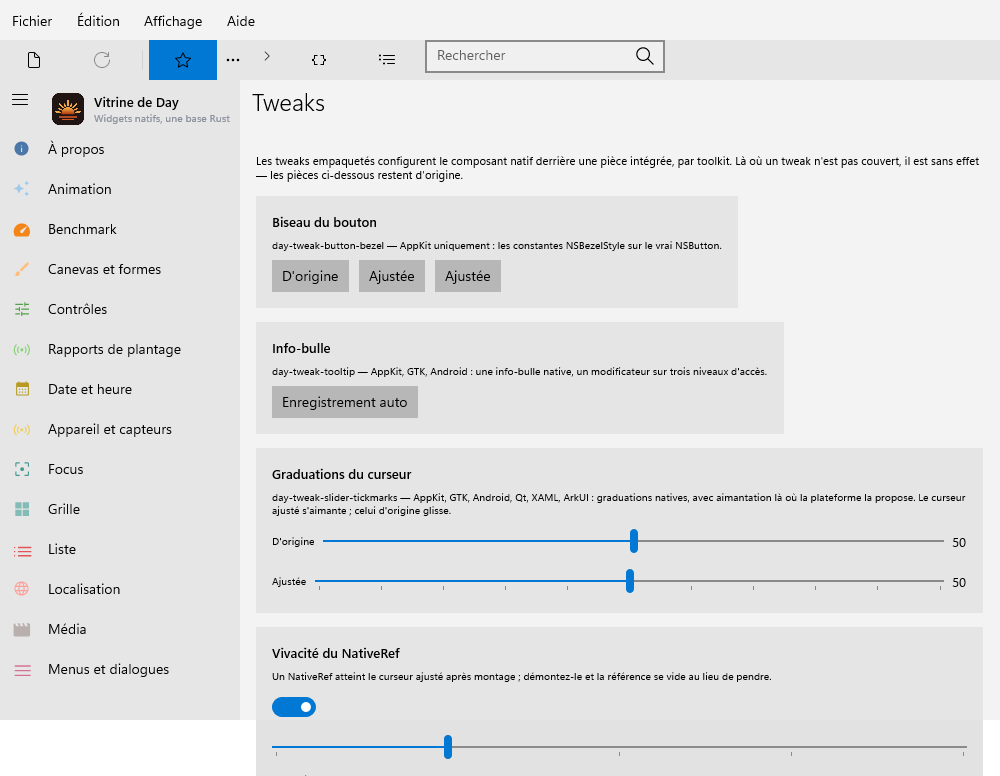The height and width of the screenshot is (776, 1000).
Task: Click the Grille grid icon
Action: click(x=22, y=509)
